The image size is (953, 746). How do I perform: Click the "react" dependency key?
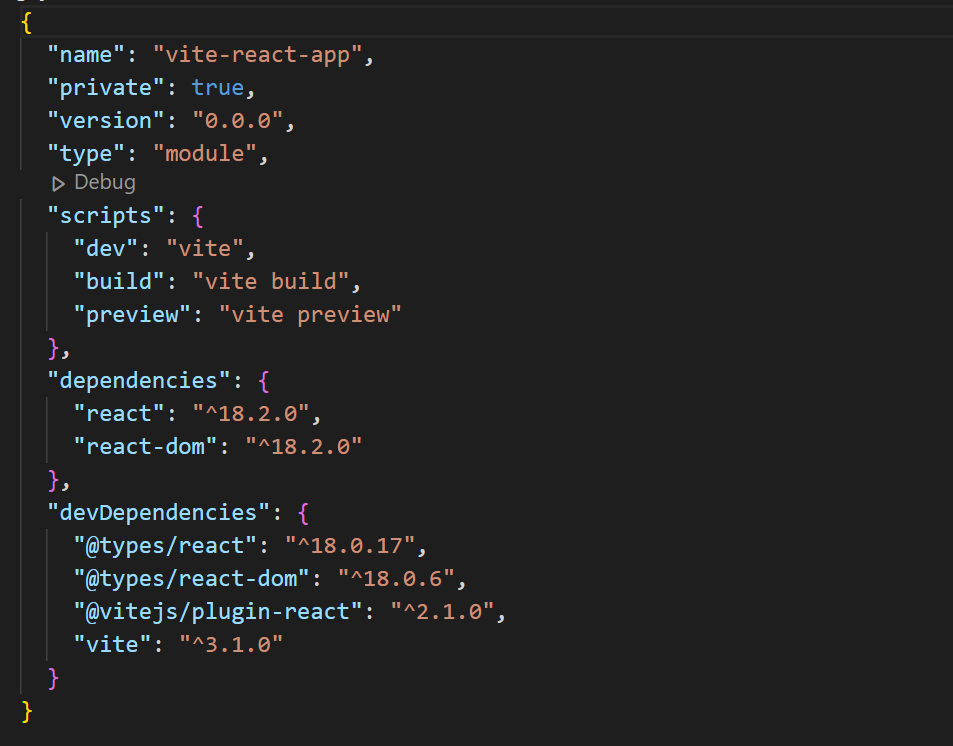[119, 413]
